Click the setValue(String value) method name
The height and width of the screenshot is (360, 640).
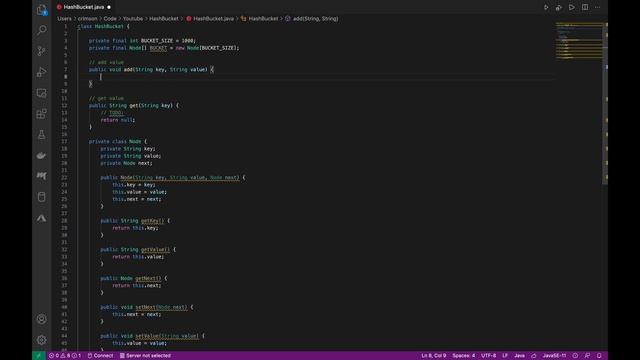point(167,336)
